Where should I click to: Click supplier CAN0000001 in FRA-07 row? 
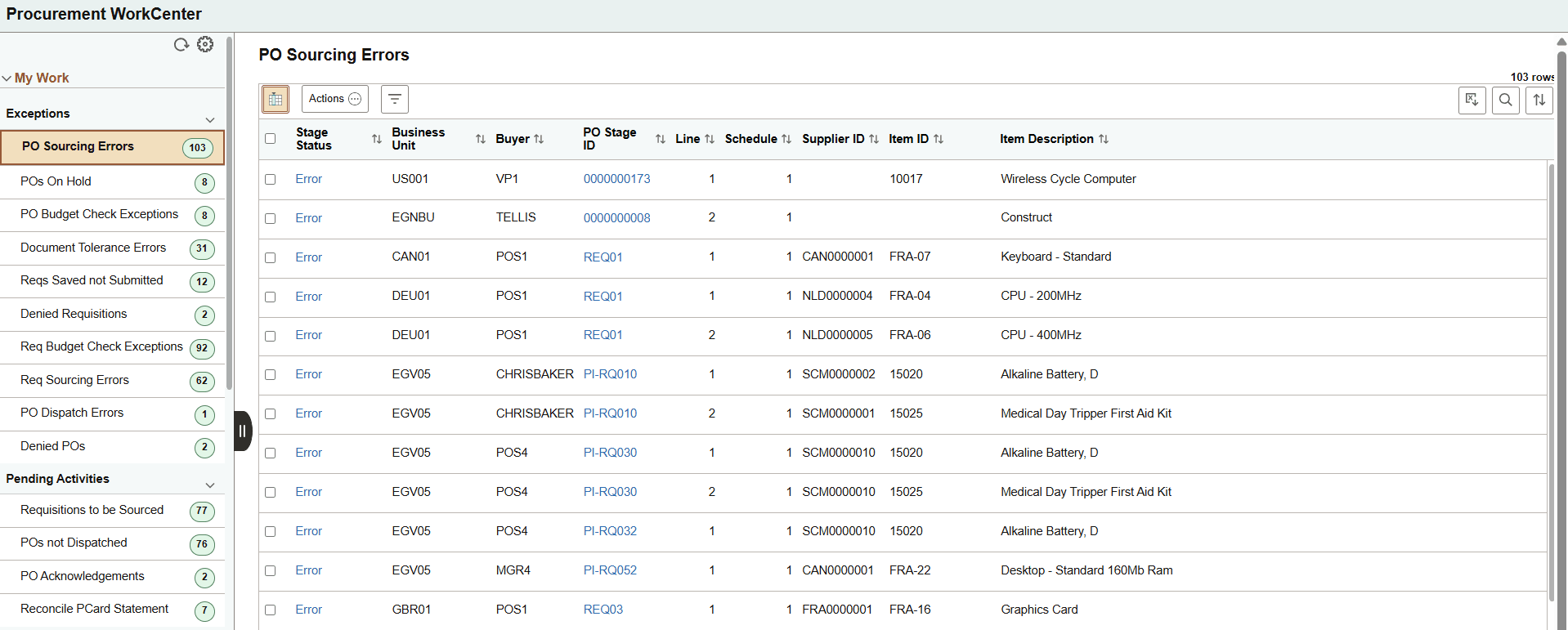(x=837, y=257)
